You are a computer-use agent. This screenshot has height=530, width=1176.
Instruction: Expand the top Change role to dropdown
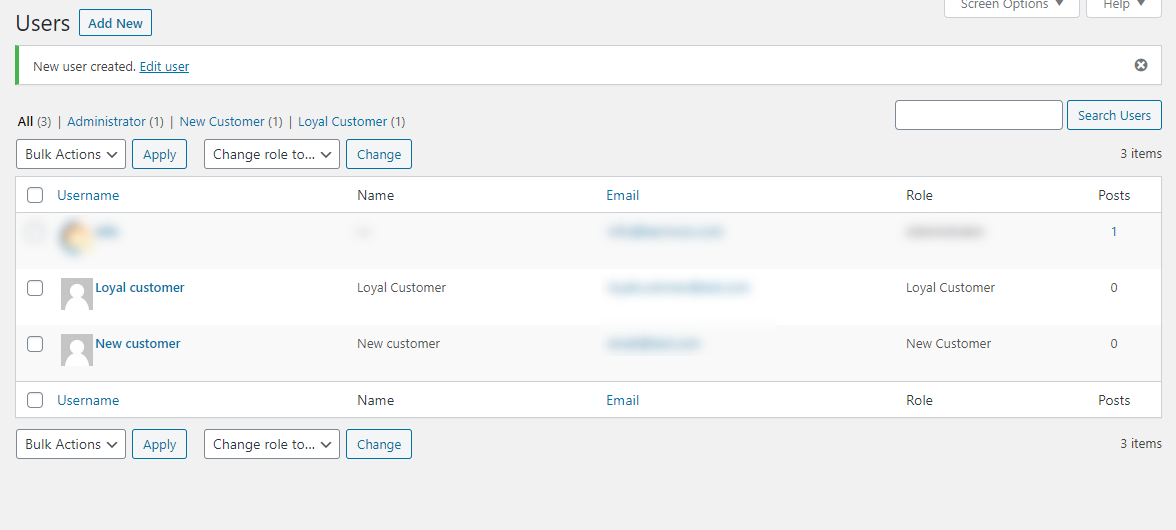272,154
